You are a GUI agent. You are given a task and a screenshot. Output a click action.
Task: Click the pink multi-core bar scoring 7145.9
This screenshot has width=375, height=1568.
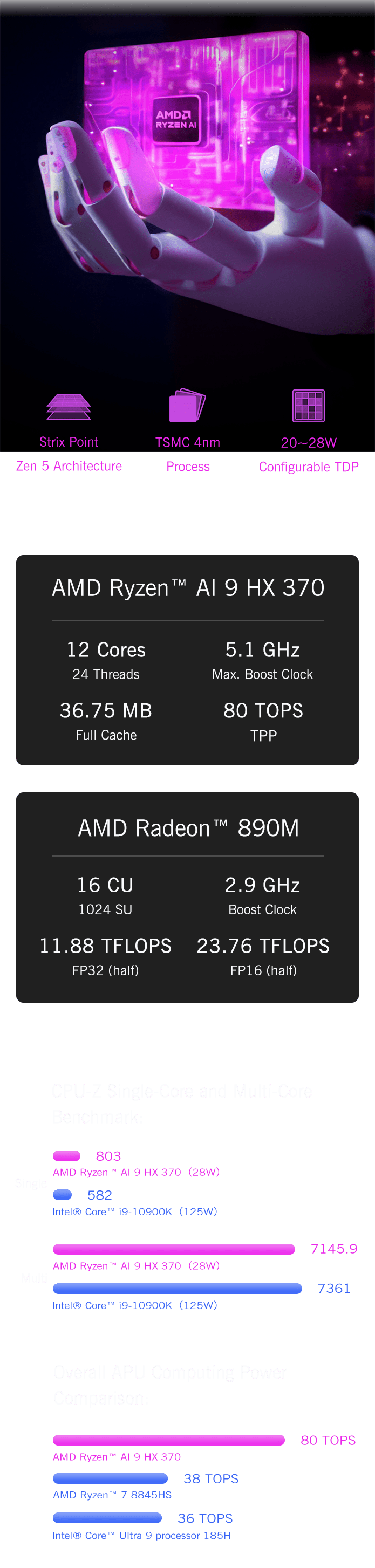[x=174, y=1250]
